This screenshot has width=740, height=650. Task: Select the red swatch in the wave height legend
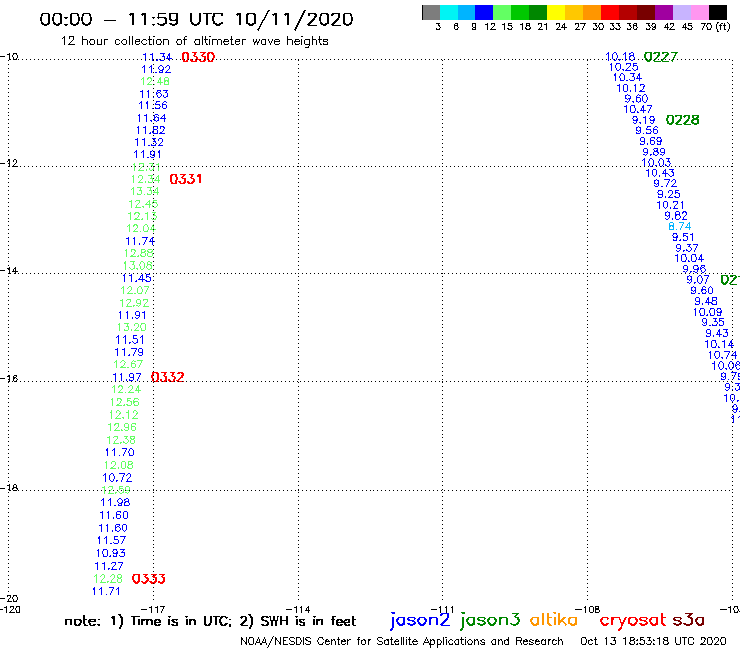[610, 12]
